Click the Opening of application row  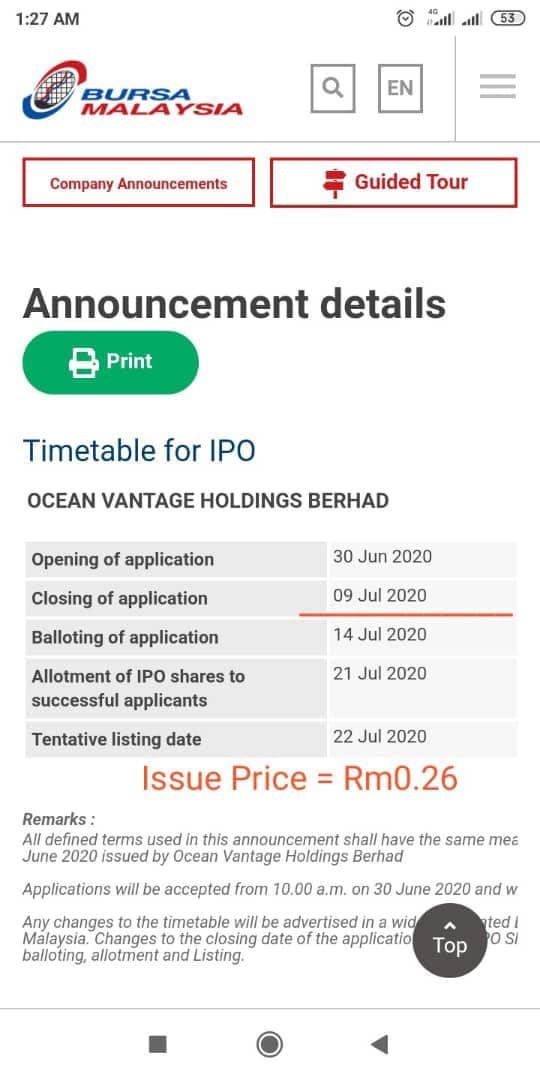[x=271, y=559]
